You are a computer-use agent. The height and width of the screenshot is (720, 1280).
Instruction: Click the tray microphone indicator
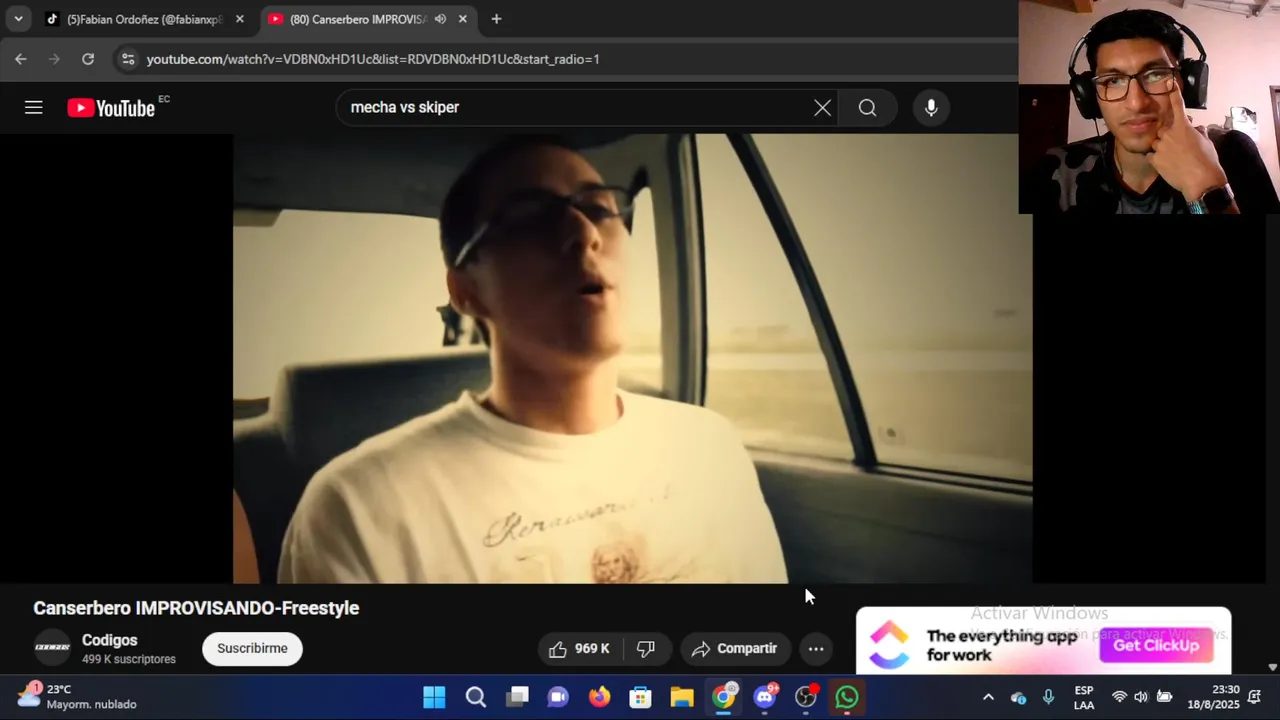pyautogui.click(x=1048, y=697)
